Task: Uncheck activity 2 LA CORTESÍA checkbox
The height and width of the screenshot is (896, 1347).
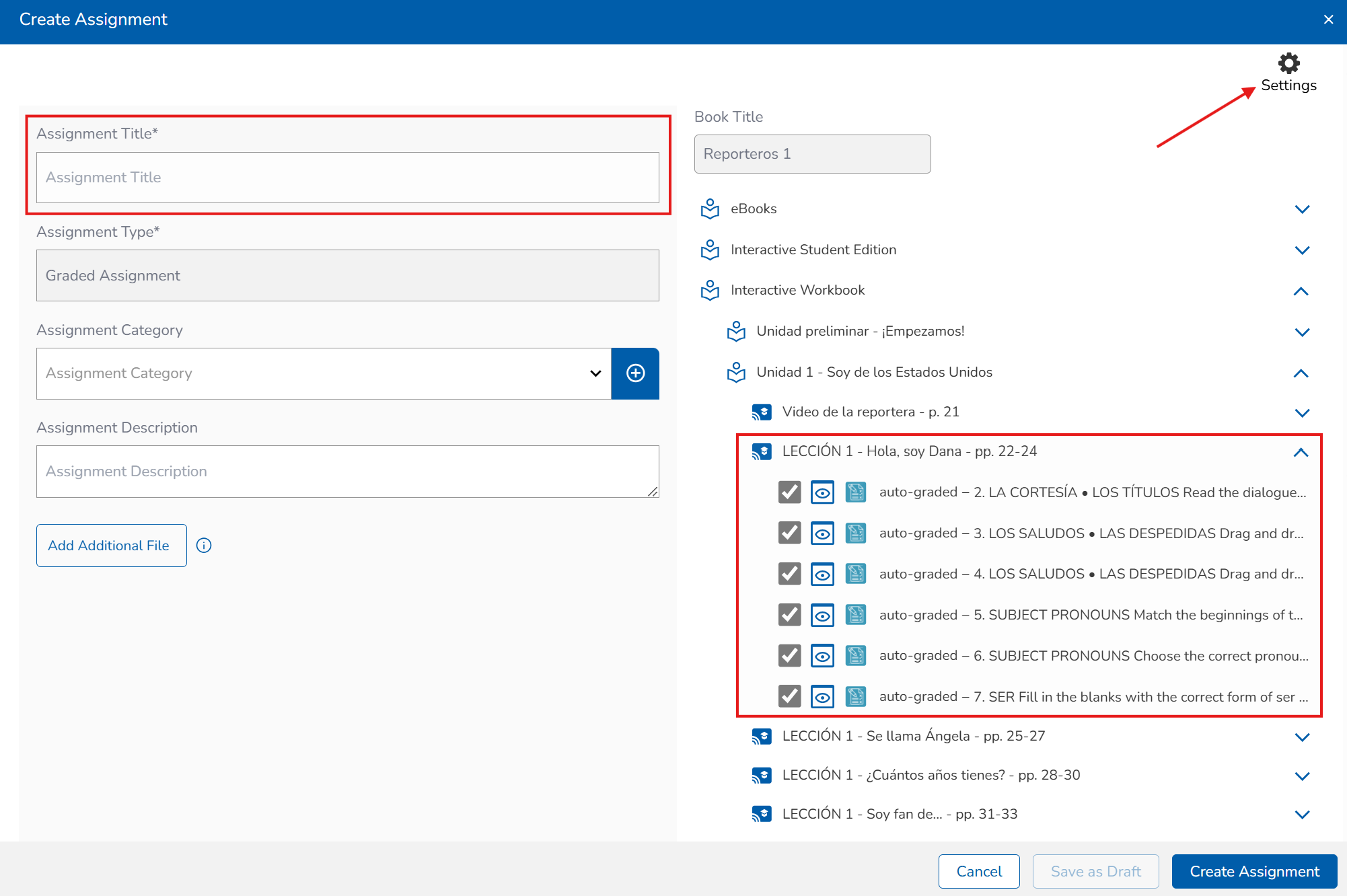Action: 789,492
